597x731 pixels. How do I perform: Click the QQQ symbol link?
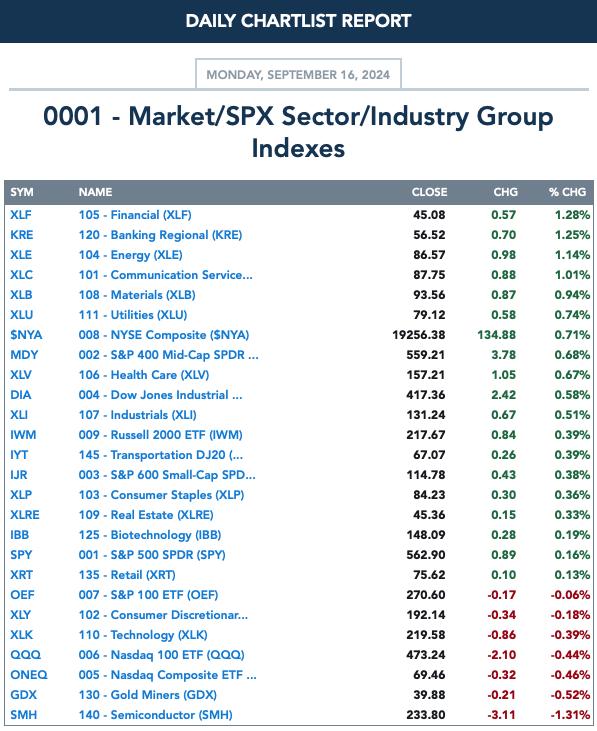(26, 655)
